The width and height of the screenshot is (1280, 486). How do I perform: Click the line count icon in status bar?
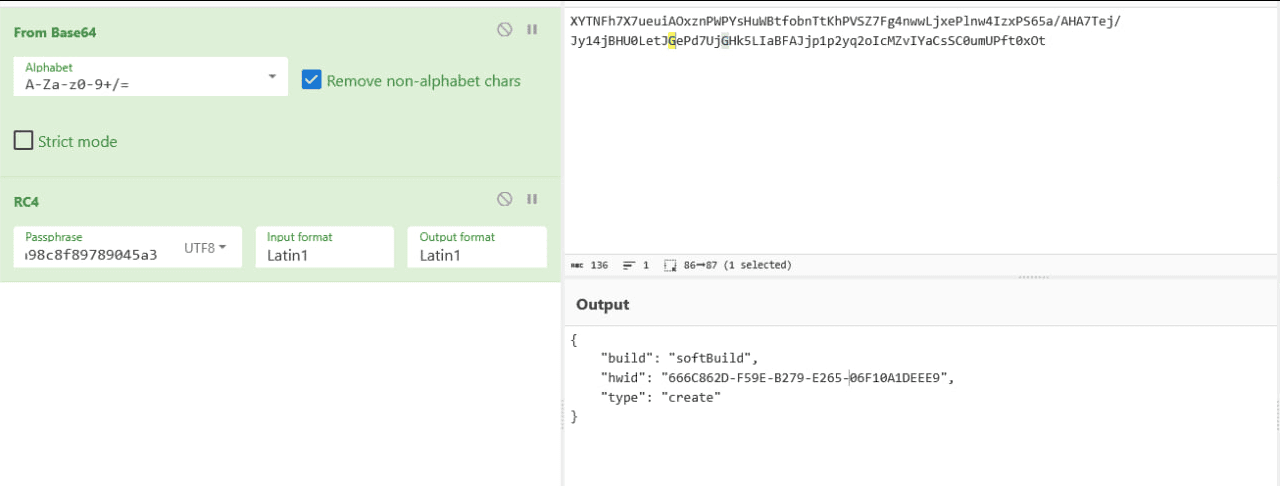pyautogui.click(x=629, y=265)
